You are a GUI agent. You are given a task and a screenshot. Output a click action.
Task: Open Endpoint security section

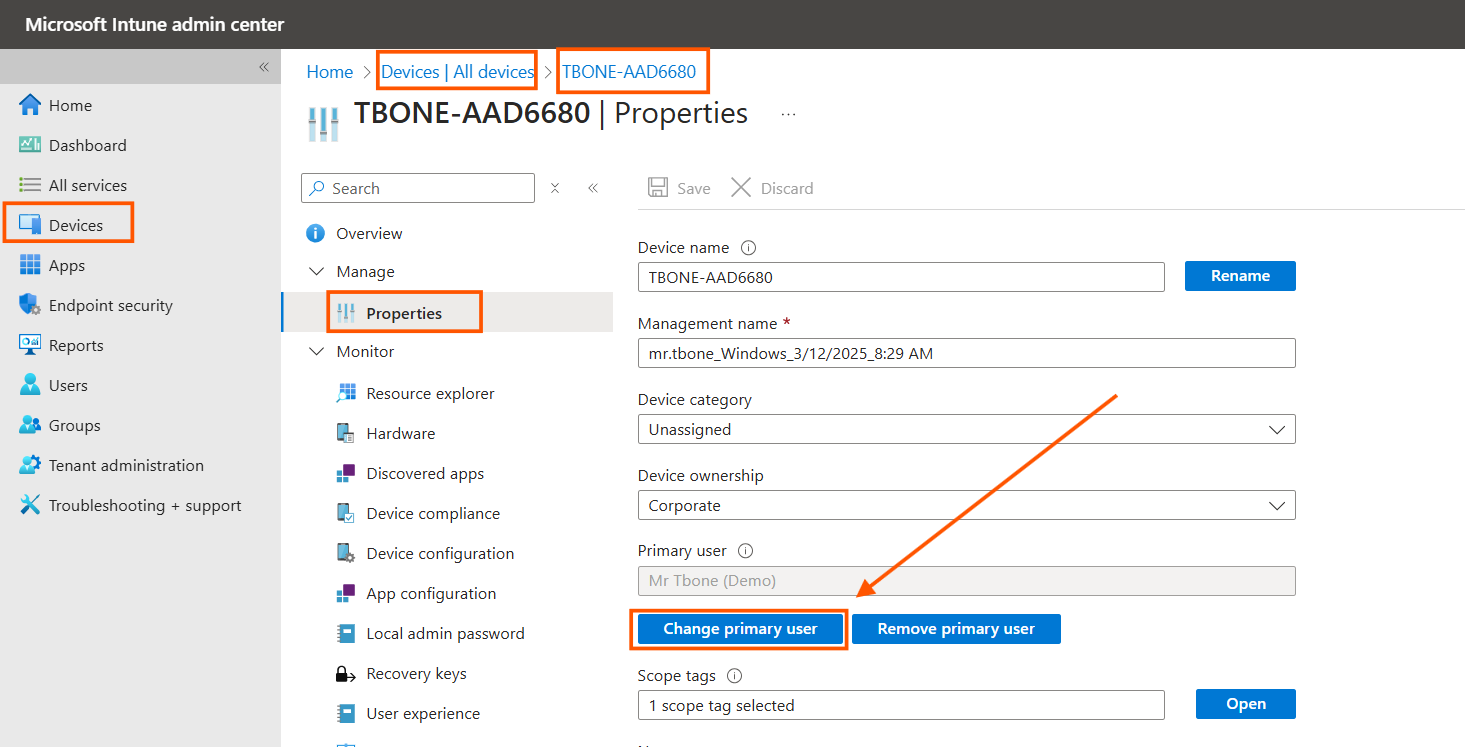click(111, 305)
